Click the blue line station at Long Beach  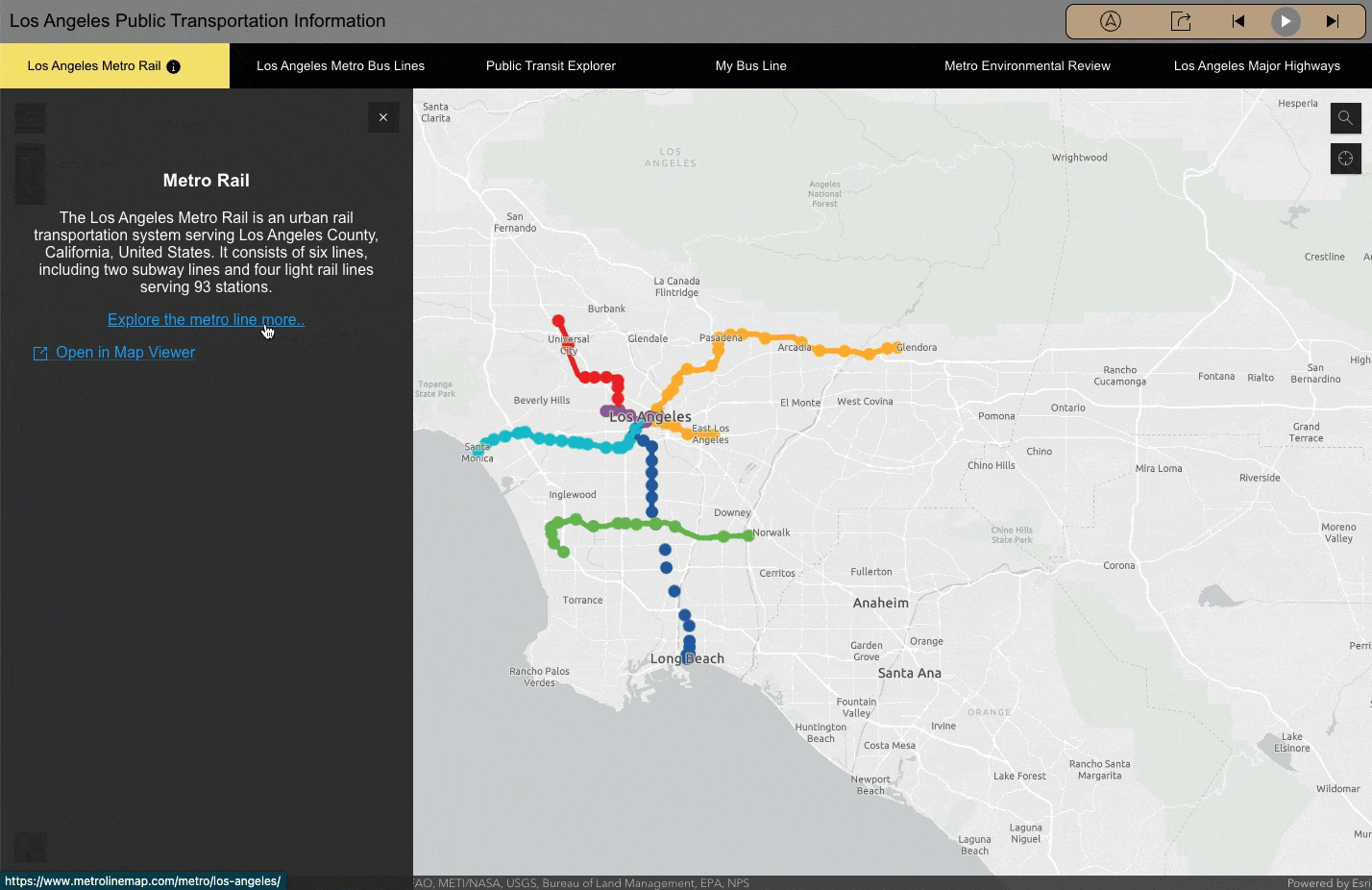tap(688, 658)
